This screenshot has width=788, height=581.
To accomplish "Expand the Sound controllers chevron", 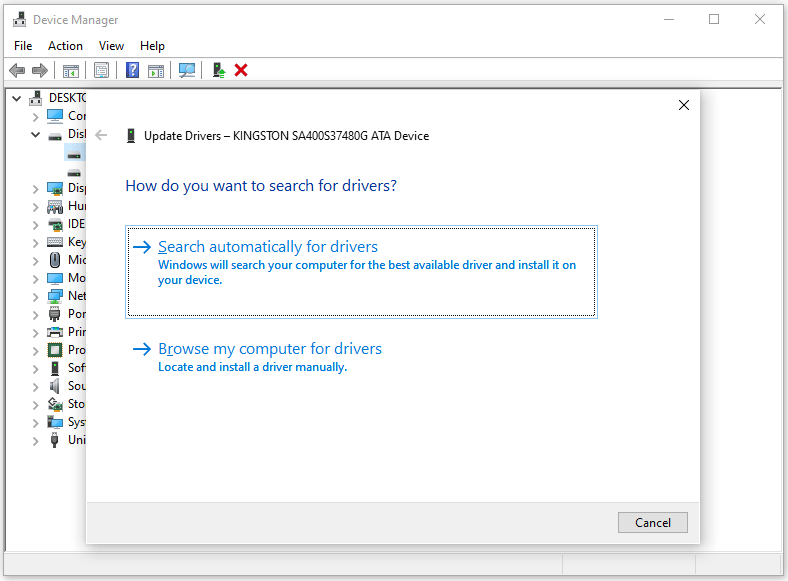I will click(x=35, y=388).
